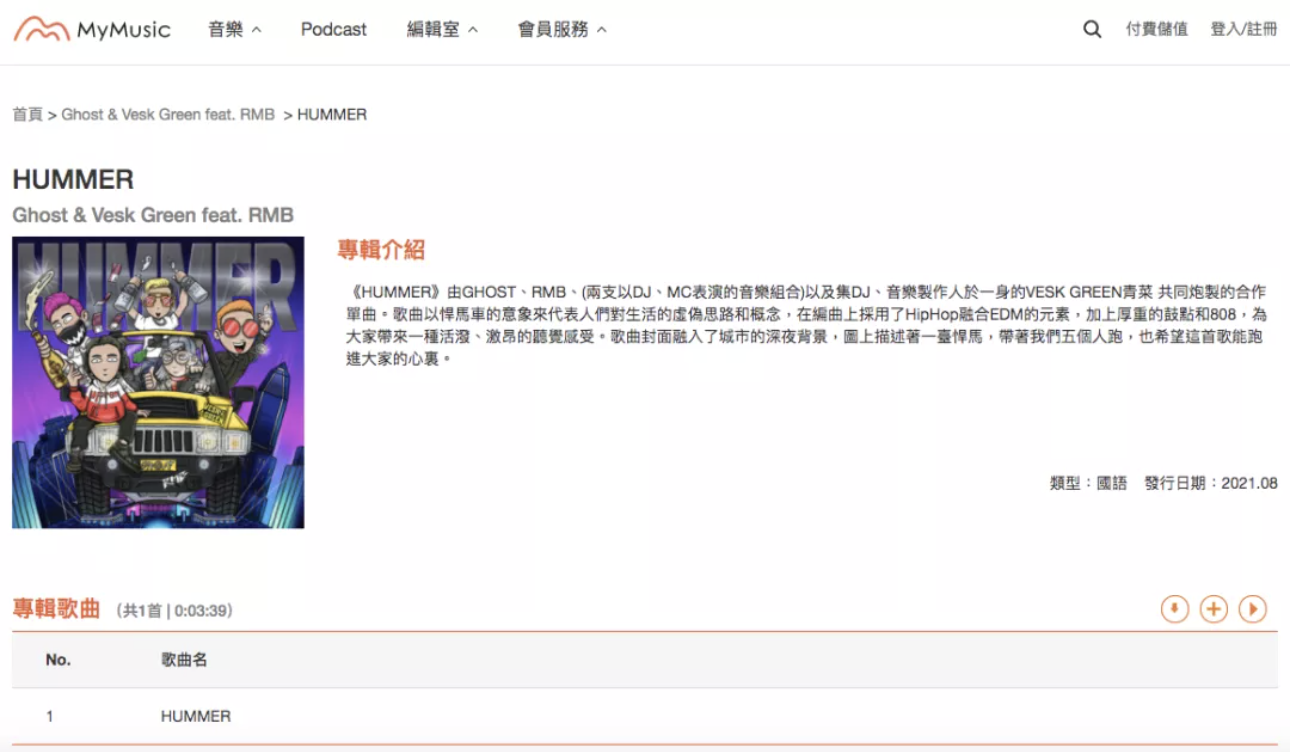Click the HUMMER breadcrumb item
The image size is (1290, 752).
click(332, 114)
